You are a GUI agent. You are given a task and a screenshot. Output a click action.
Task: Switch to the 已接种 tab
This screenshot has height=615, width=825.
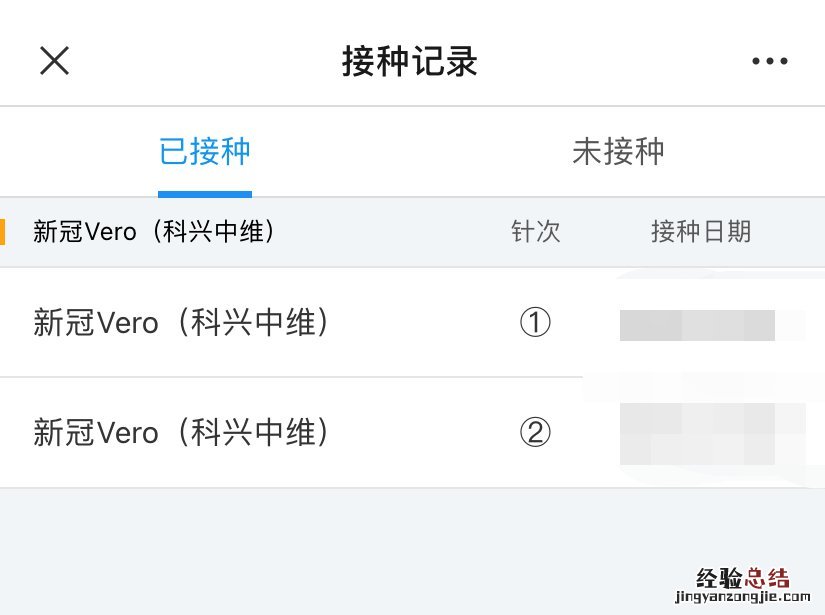205,152
